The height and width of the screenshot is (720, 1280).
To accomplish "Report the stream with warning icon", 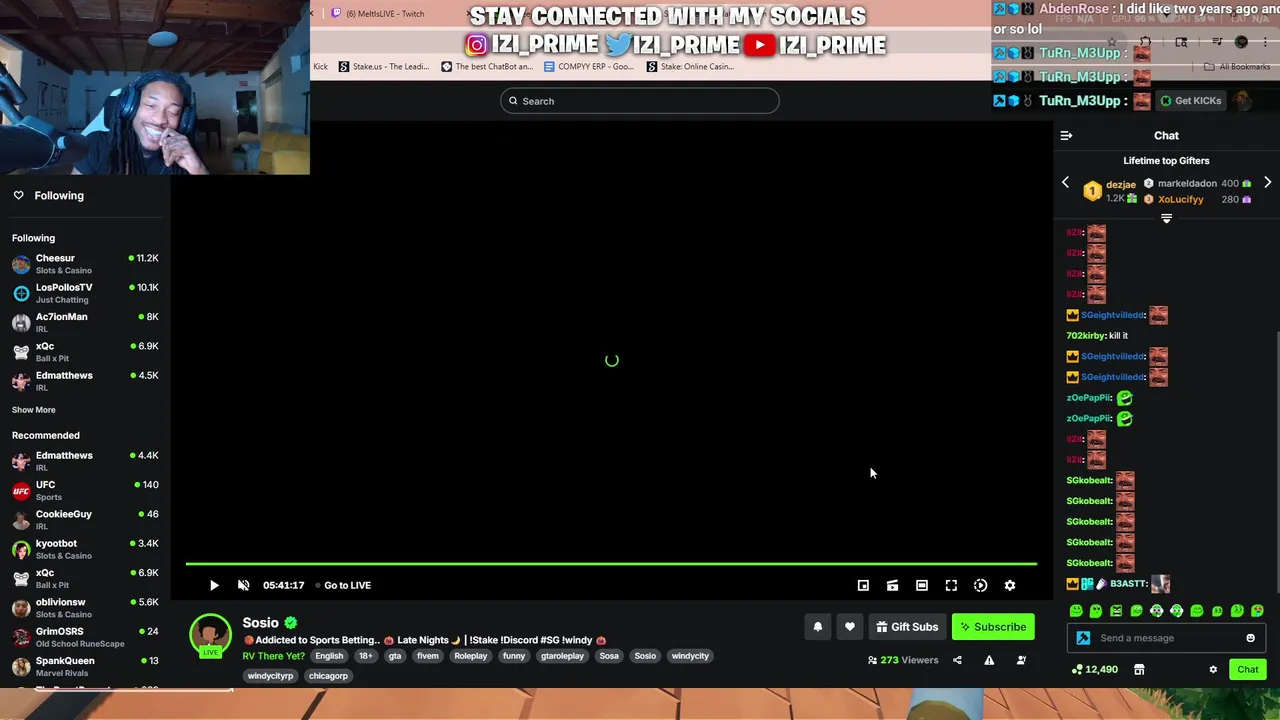I will point(989,660).
